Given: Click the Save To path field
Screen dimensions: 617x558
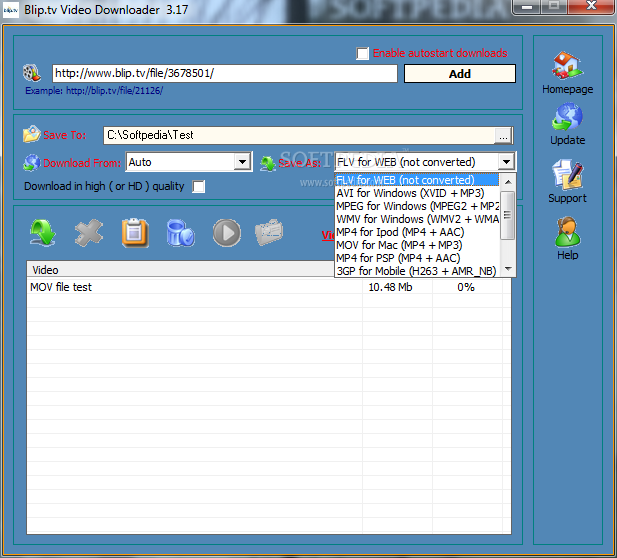Looking at the screenshot, I should [x=299, y=135].
